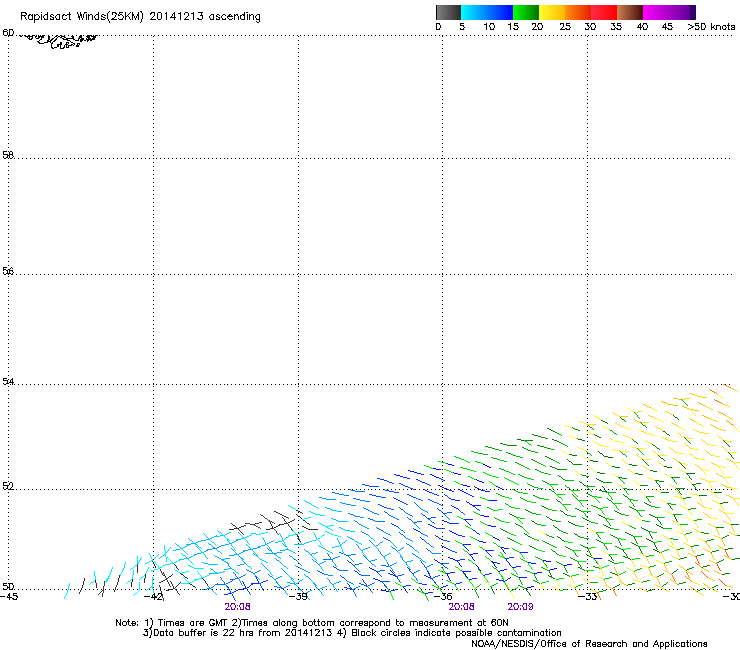Screen dimensions: 740x650
Task: Click the '40' label under the color bar
Action: [642, 27]
